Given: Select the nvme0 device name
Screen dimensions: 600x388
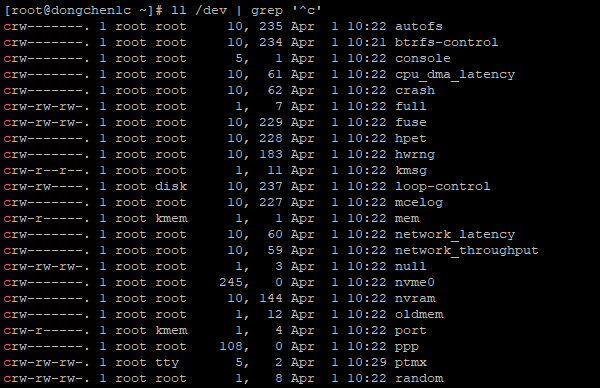Looking at the screenshot, I should coord(415,282).
